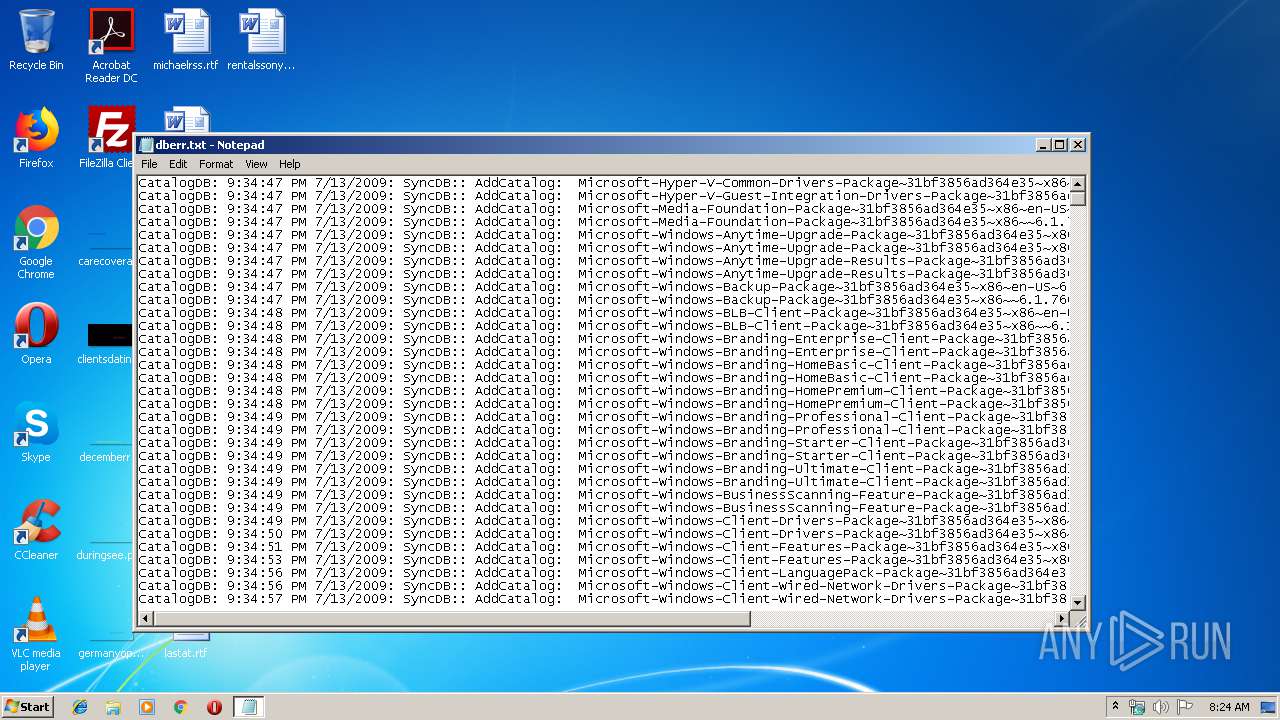
Task: Open the Skype desktop shortcut
Action: pyautogui.click(x=36, y=432)
